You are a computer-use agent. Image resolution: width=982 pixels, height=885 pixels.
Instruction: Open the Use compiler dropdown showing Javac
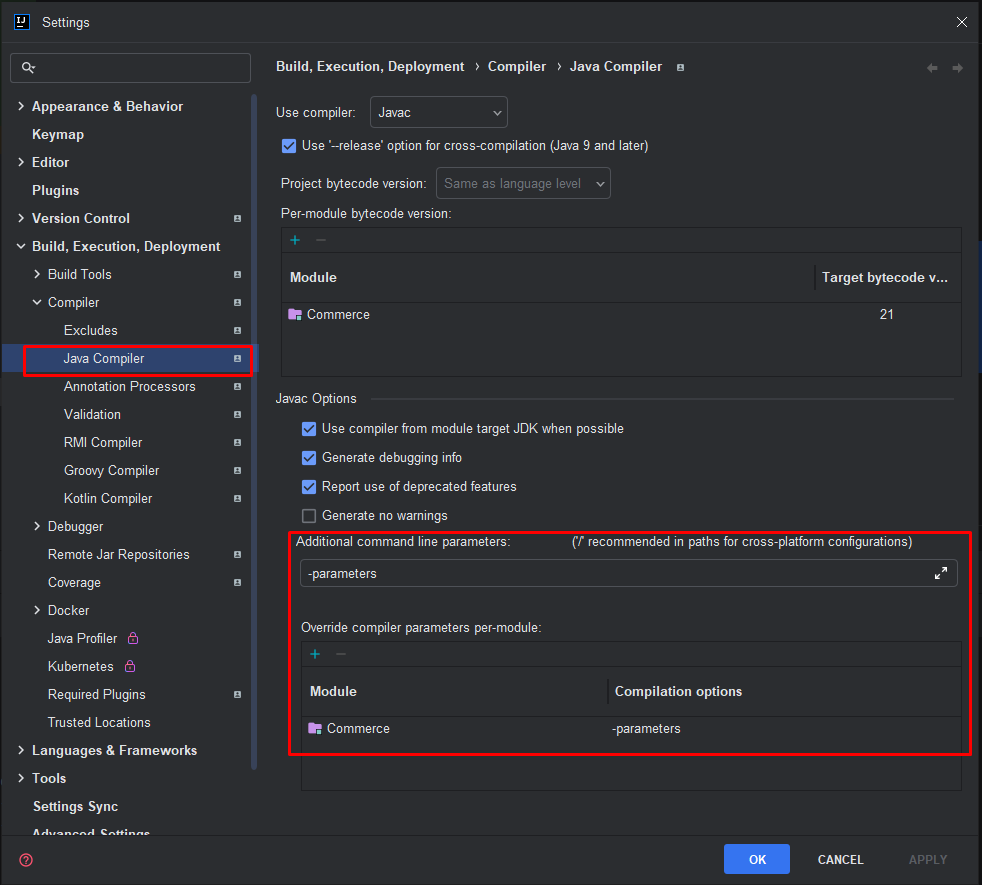tap(438, 112)
